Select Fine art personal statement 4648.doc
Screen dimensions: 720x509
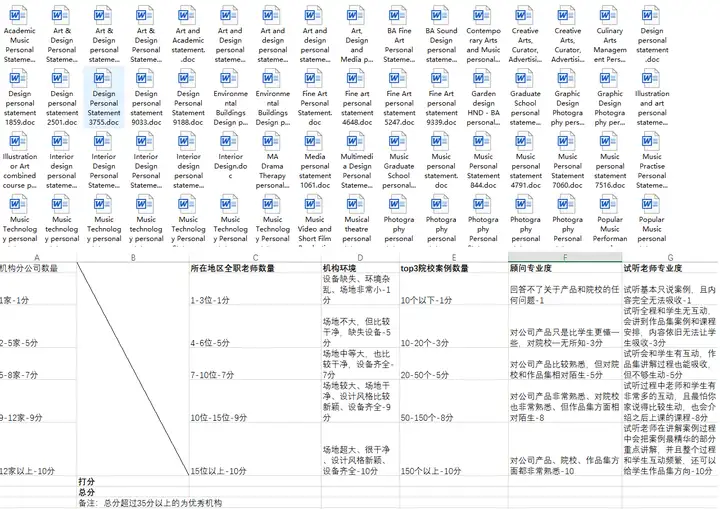[357, 98]
